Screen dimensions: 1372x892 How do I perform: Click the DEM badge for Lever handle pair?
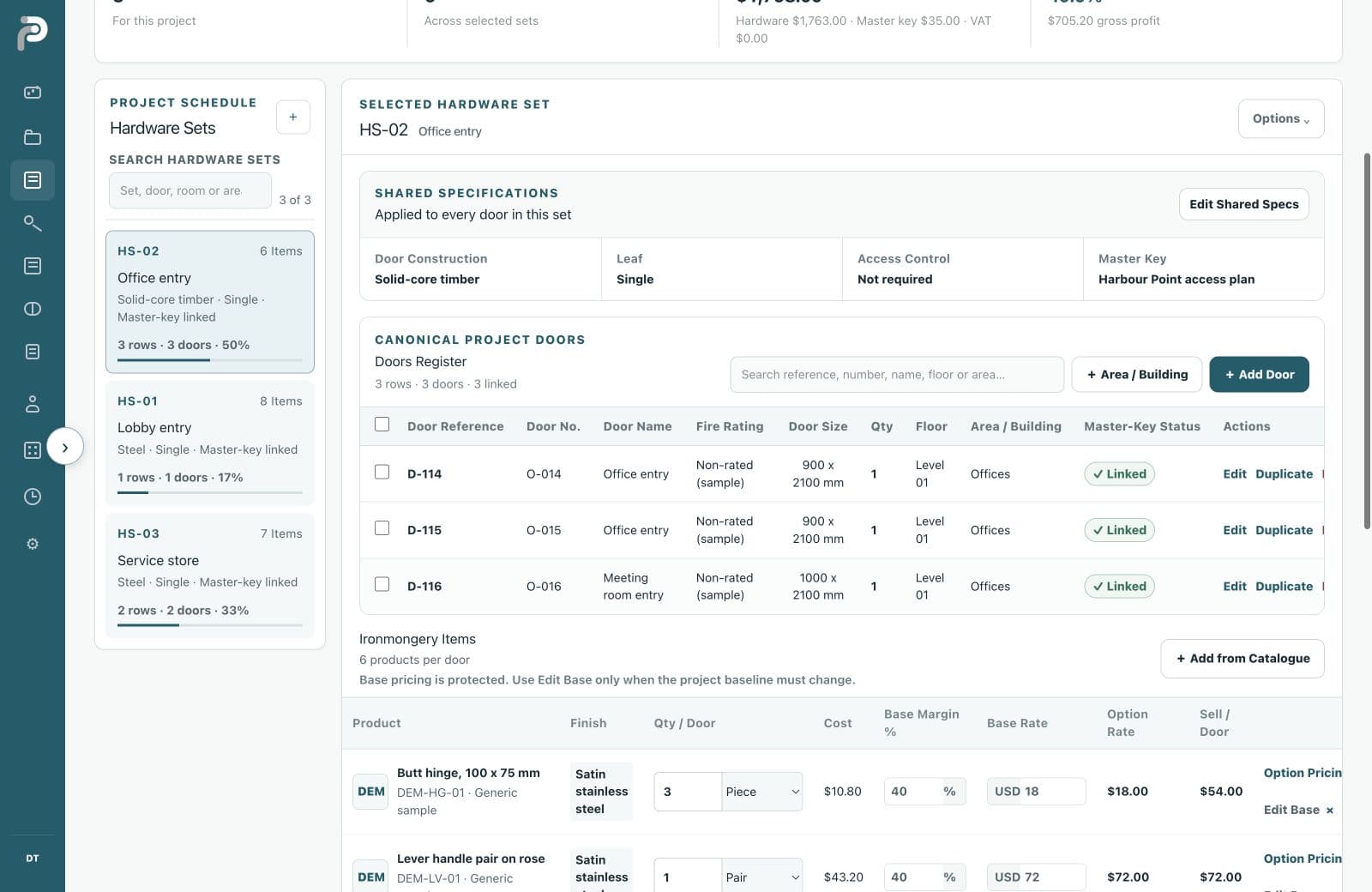point(370,877)
